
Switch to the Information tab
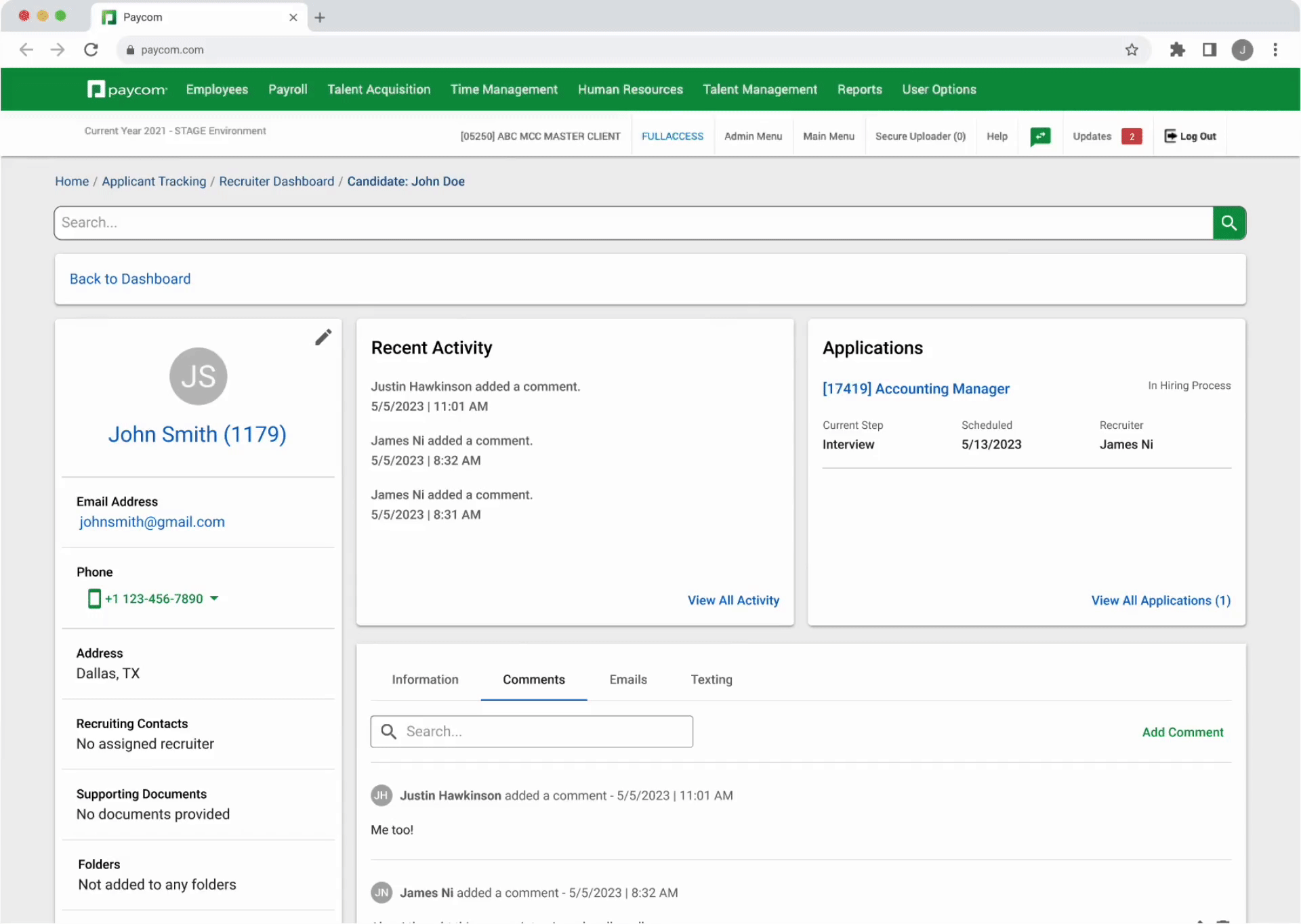coord(425,679)
